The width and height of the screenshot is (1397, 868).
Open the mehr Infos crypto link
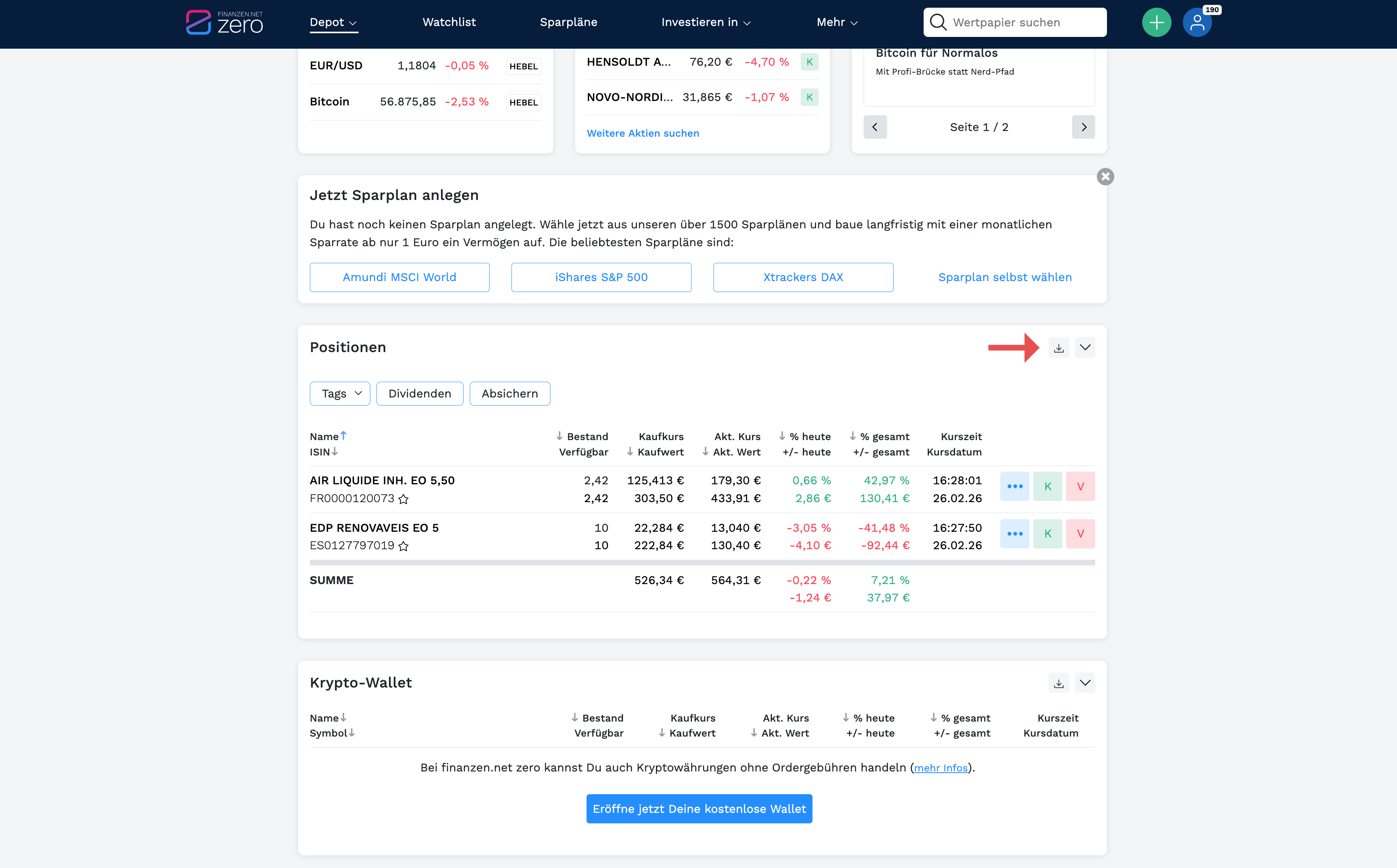pyautogui.click(x=940, y=768)
